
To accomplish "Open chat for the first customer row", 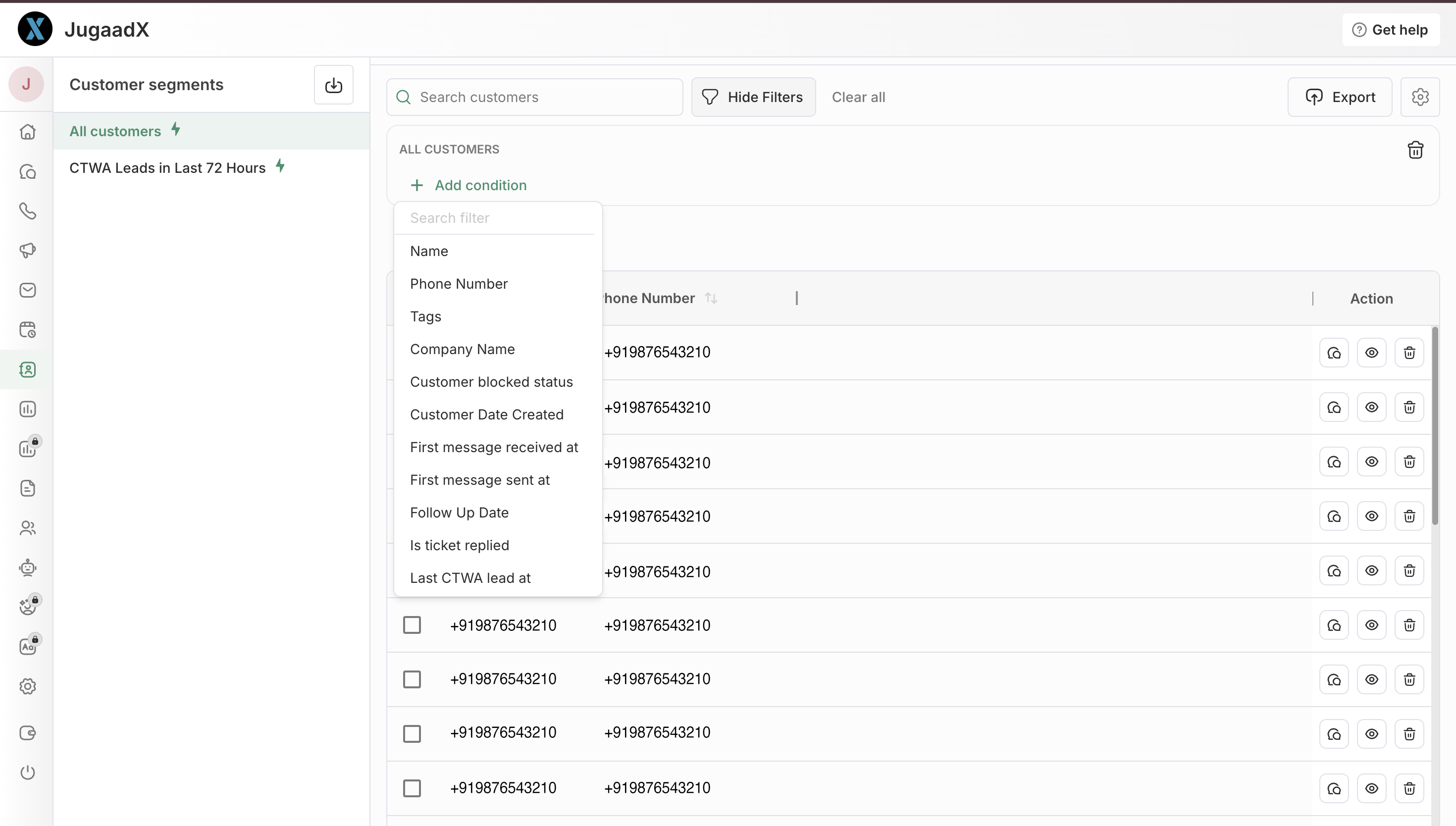I will point(1334,353).
